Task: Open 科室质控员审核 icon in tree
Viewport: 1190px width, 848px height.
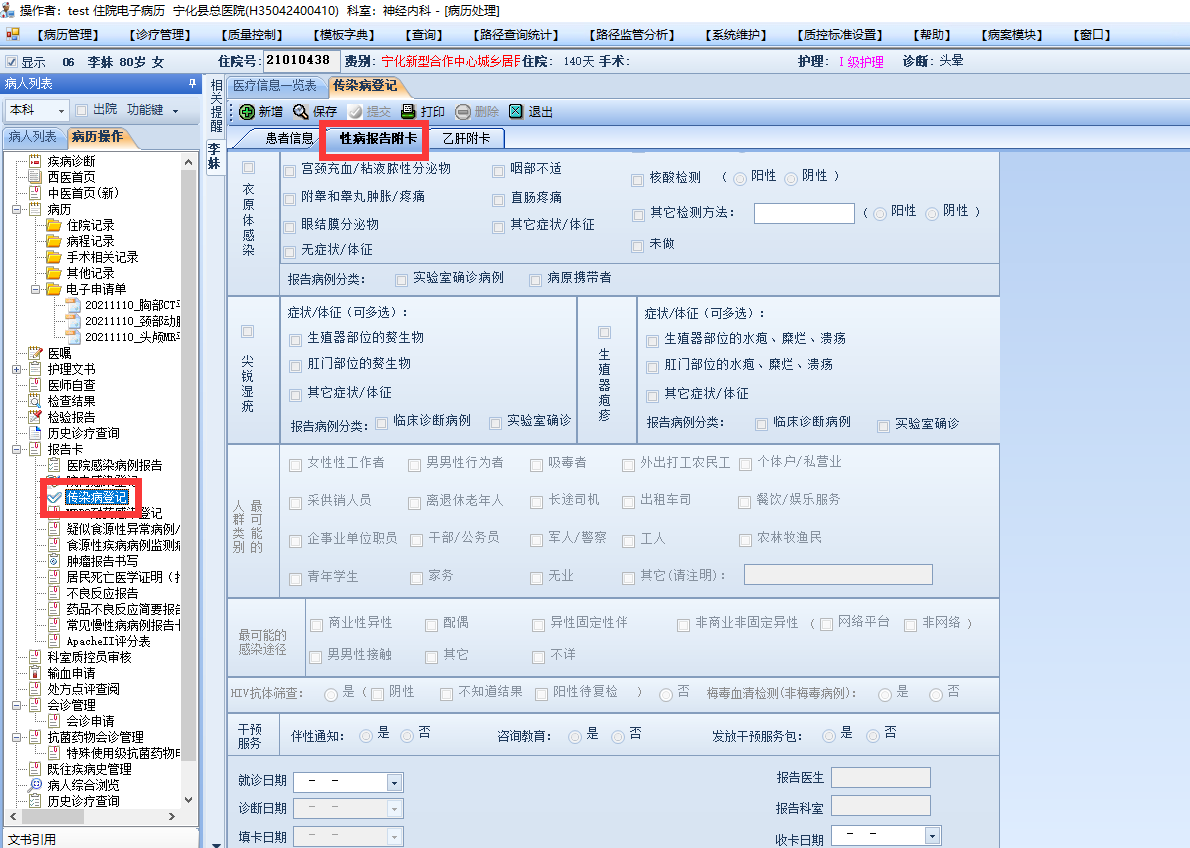Action: point(35,657)
